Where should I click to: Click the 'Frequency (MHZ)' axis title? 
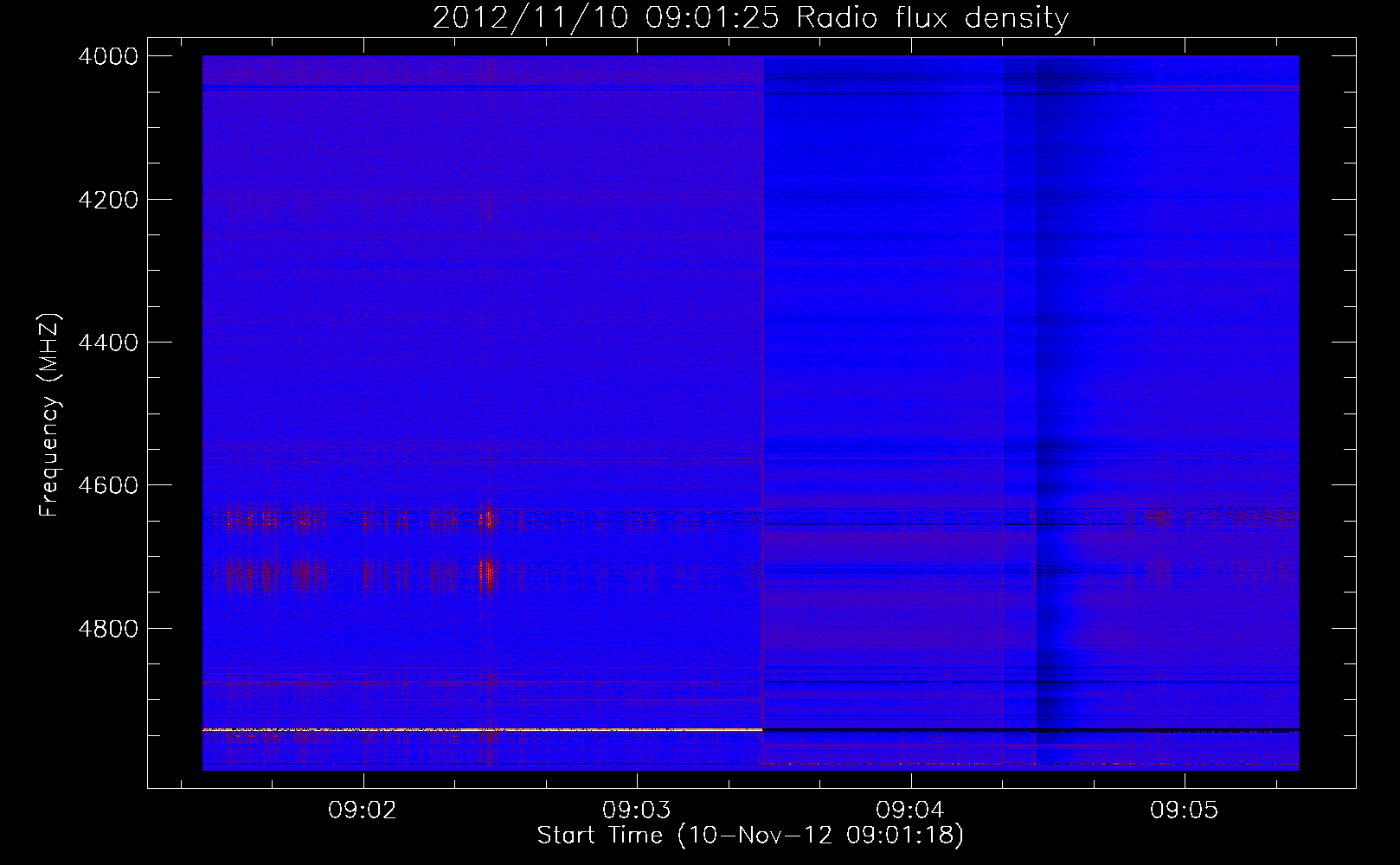tap(50, 414)
